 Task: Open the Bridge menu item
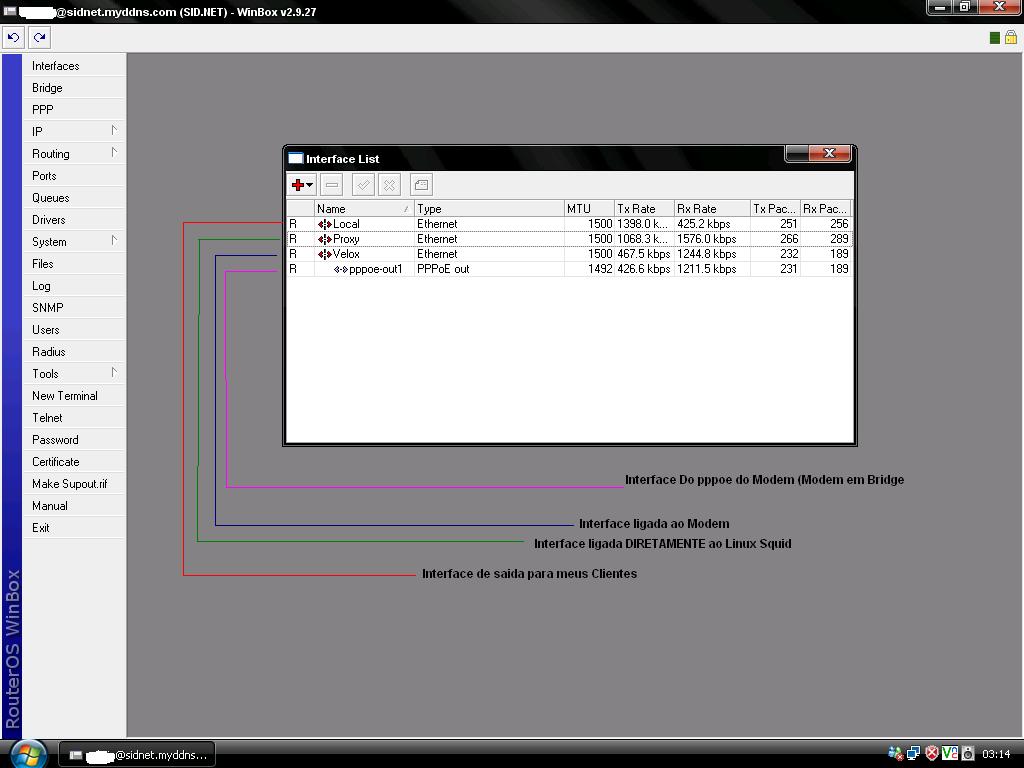click(x=73, y=88)
